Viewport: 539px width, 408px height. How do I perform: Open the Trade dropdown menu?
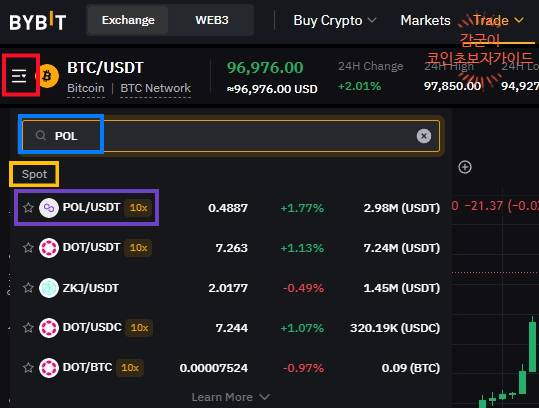coord(498,21)
